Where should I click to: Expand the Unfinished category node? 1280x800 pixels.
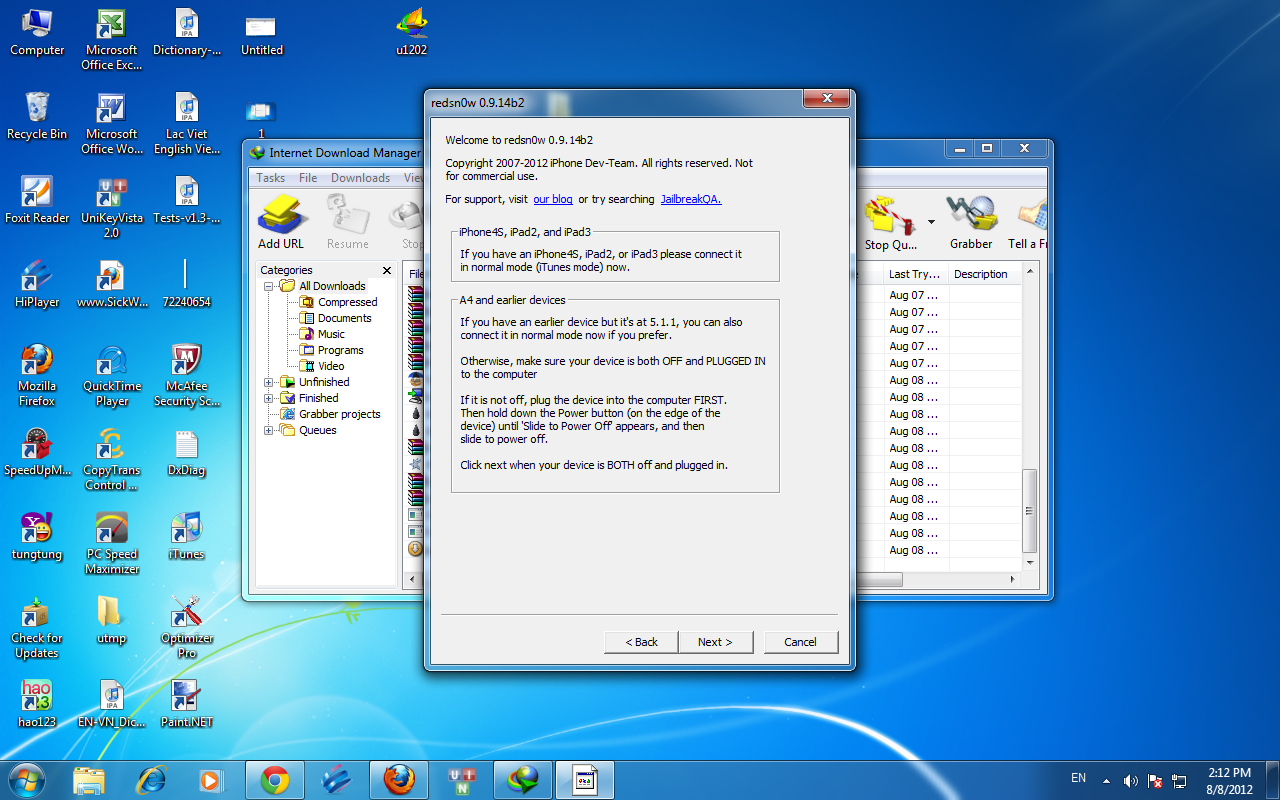(x=269, y=382)
